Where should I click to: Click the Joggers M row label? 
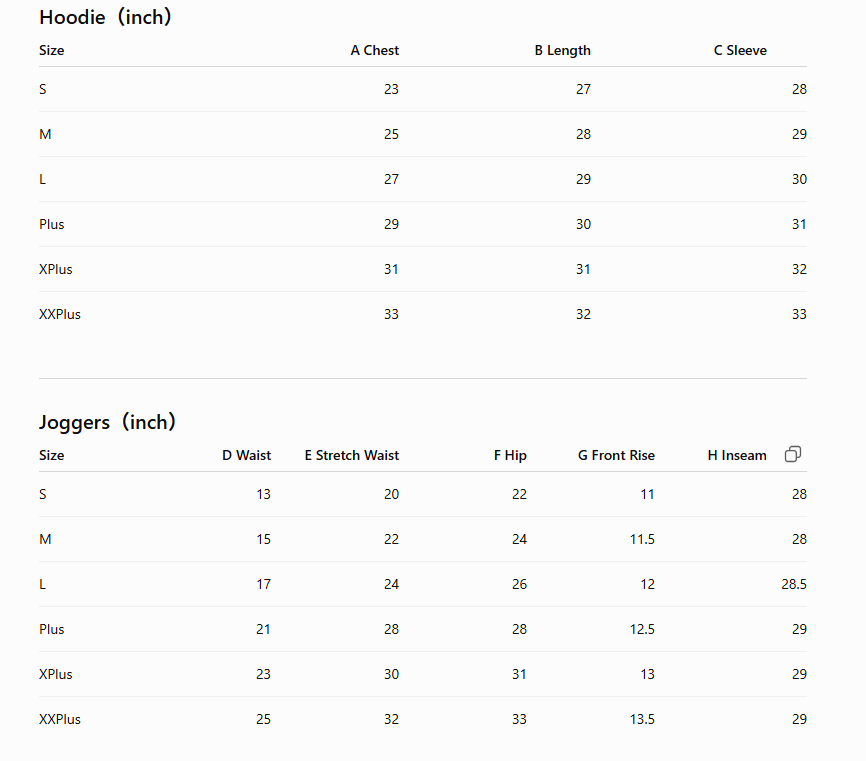tap(45, 539)
